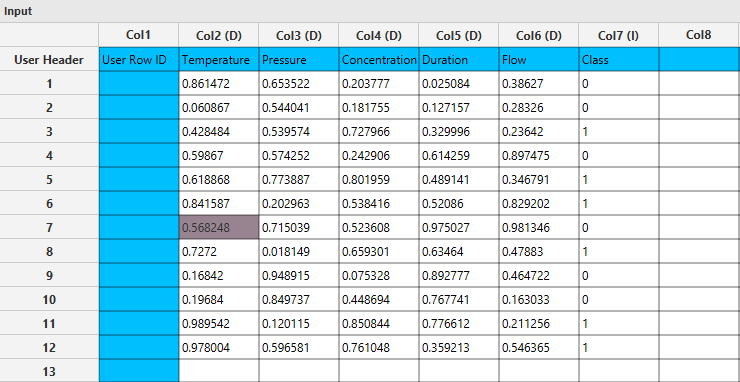Select the Col1 column header
The width and height of the screenshot is (740, 382).
pyautogui.click(x=139, y=35)
